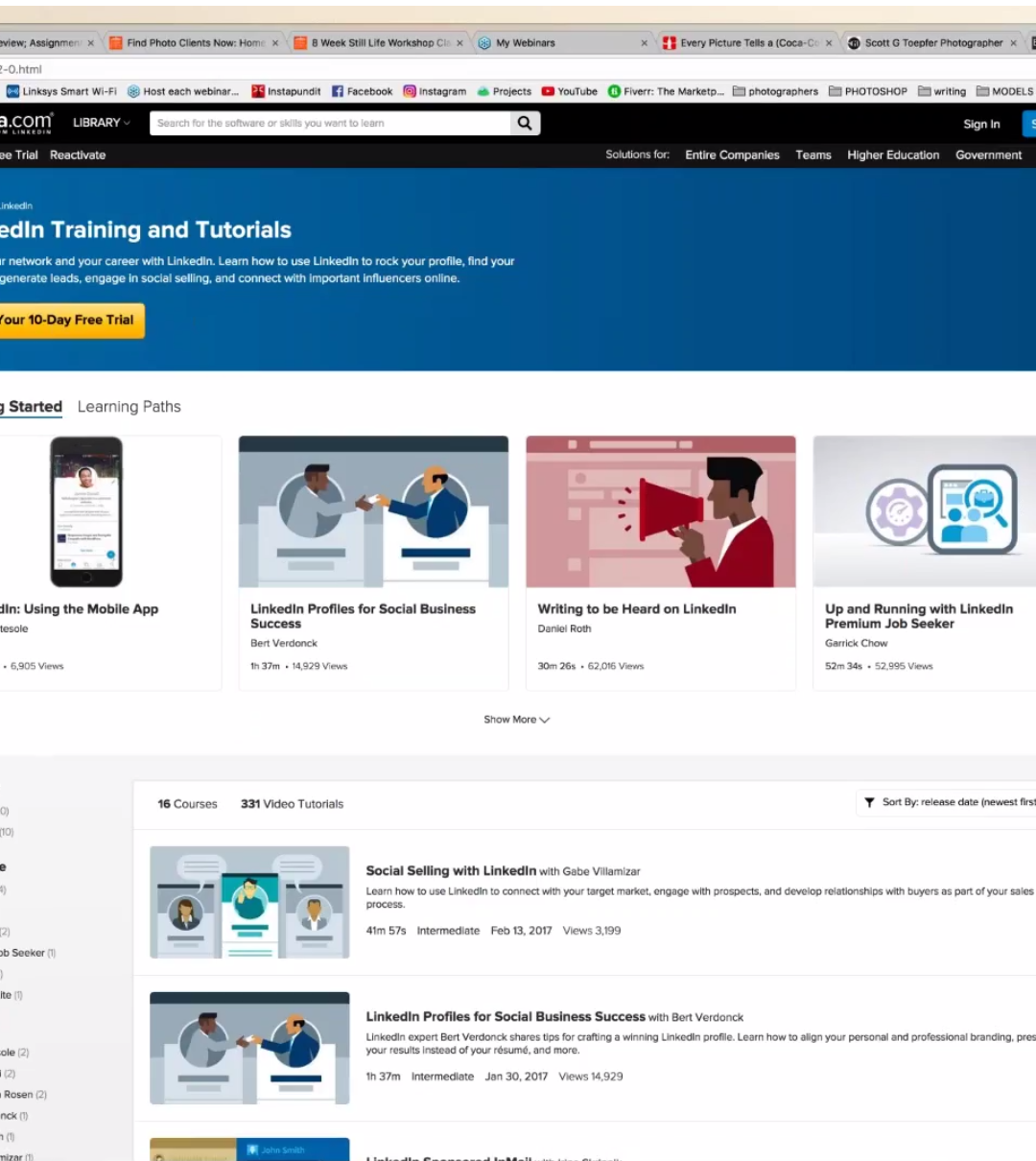Click Bert Verdonck under featured card
The height and width of the screenshot is (1161, 1036).
284,644
